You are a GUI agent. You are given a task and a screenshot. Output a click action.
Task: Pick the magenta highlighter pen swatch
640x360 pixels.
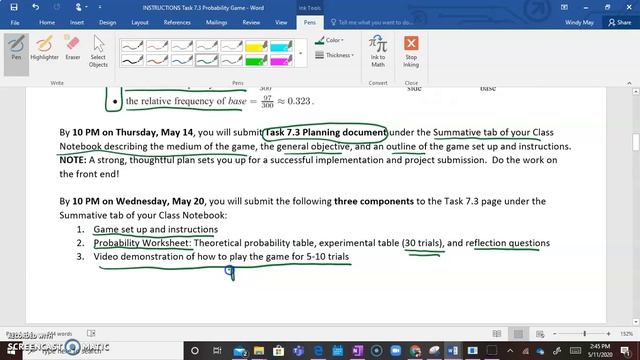pos(281,60)
